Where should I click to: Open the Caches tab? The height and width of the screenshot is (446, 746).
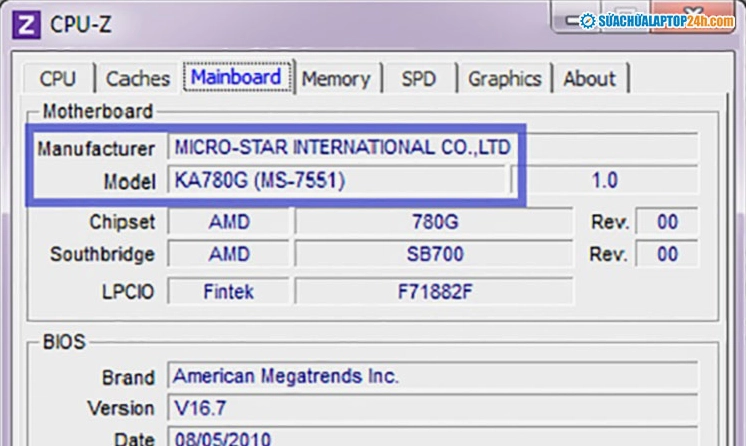coord(138,79)
